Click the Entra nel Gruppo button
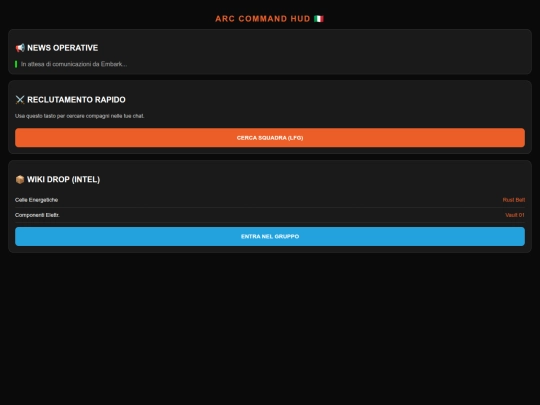The width and height of the screenshot is (540, 405). pos(270,237)
